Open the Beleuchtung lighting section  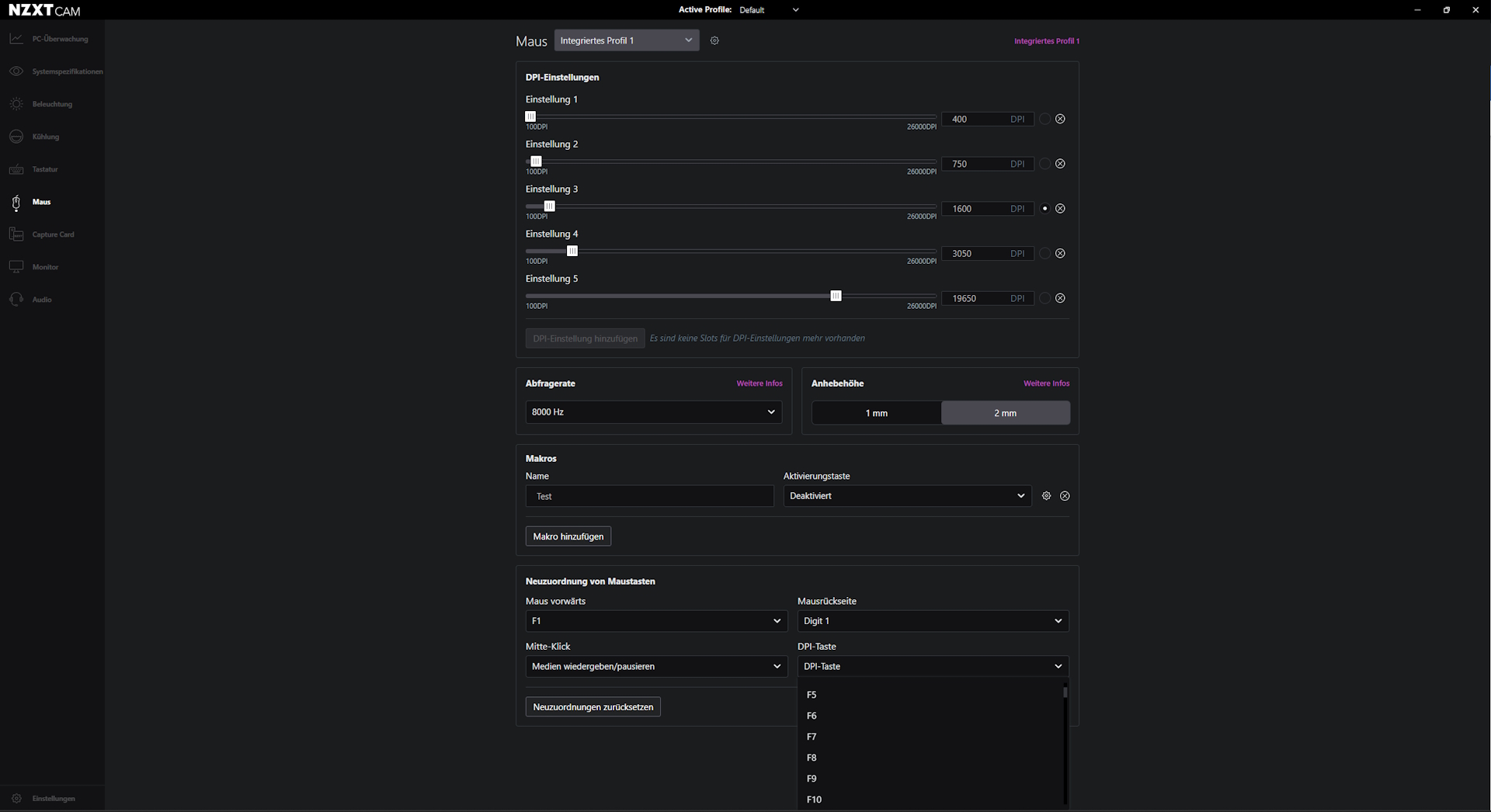51,104
